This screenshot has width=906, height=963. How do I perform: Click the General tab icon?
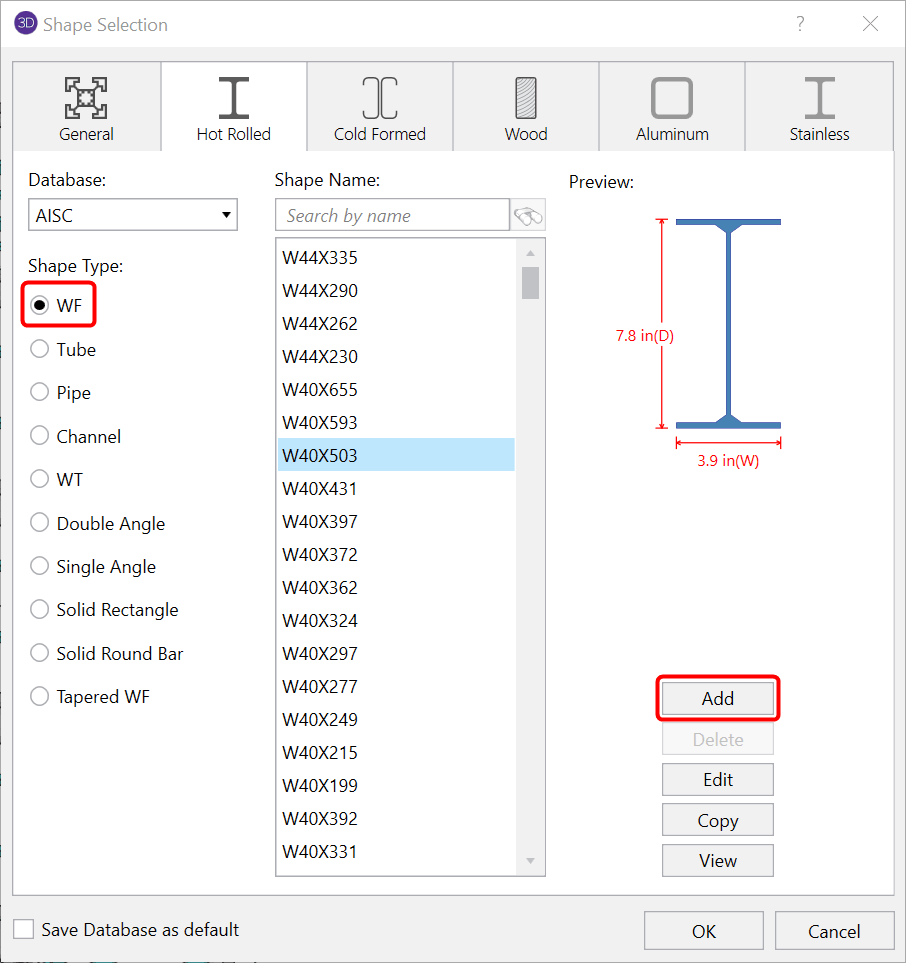[x=87, y=98]
